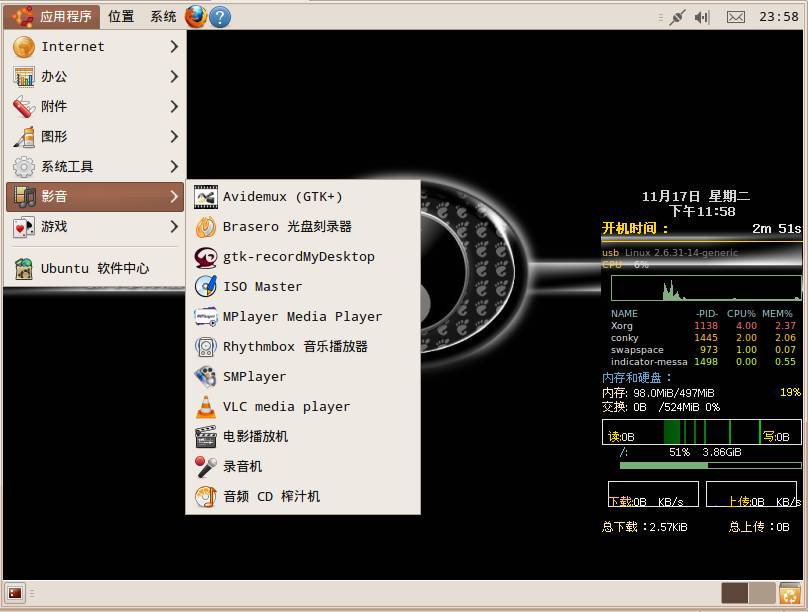Click the MPlayer icon
The height and width of the screenshot is (612, 808).
pyautogui.click(x=206, y=317)
